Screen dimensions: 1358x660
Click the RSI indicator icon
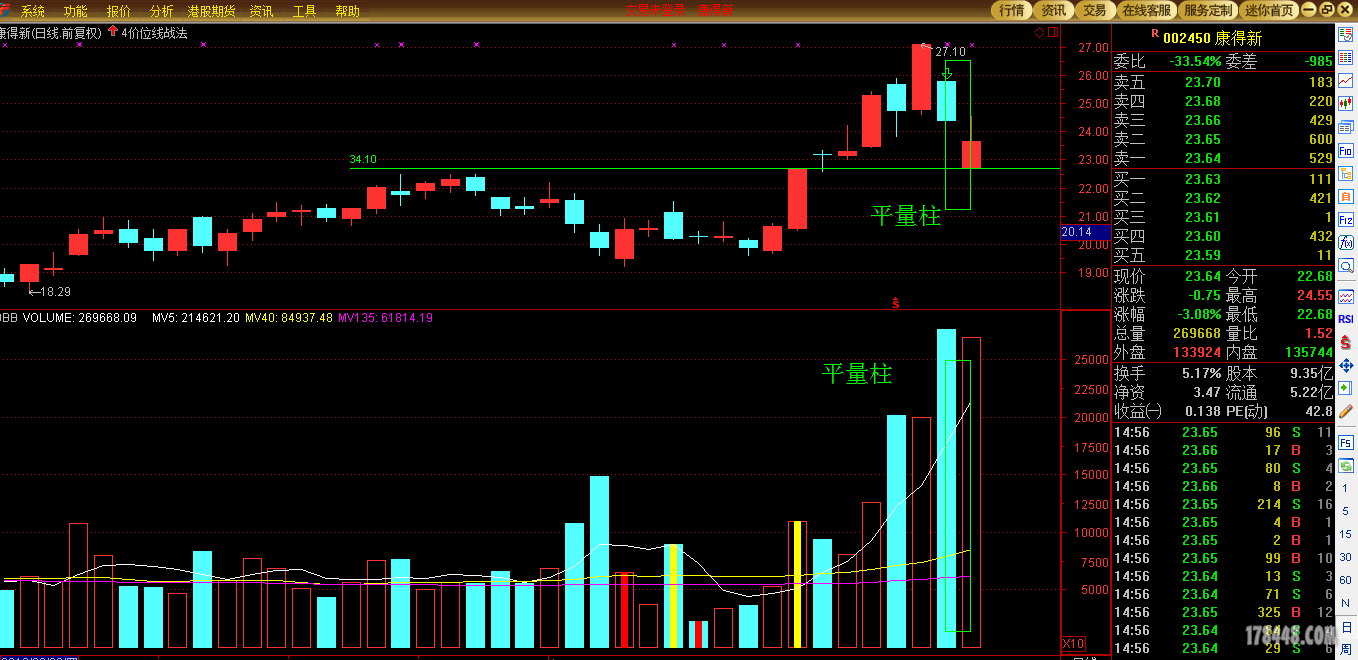[1346, 319]
